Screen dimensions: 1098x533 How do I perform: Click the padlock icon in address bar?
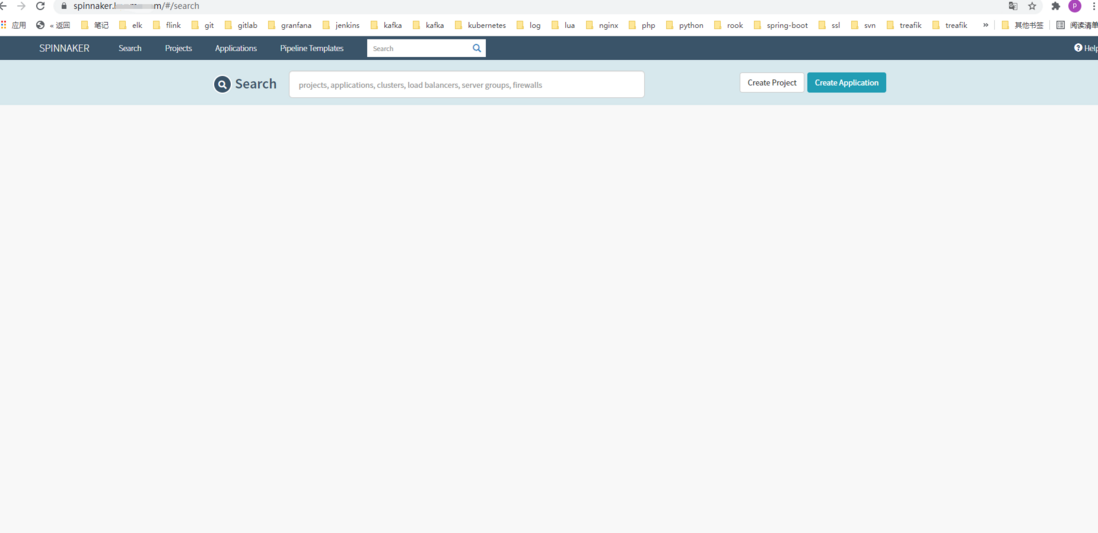[64, 6]
